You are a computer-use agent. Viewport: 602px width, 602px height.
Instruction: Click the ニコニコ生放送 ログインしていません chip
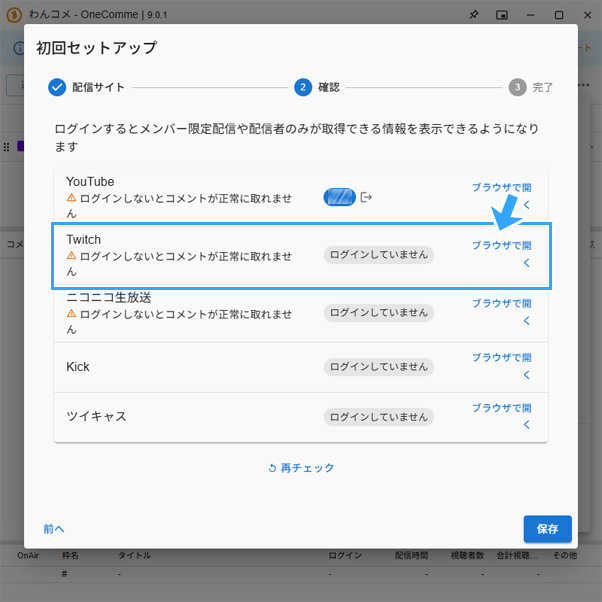379,313
